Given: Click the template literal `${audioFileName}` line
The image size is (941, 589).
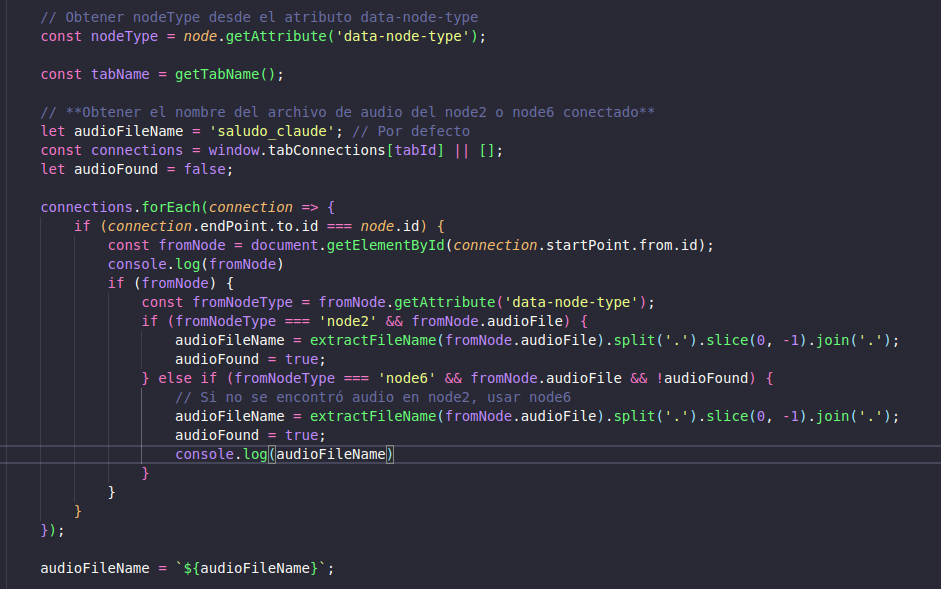Looking at the screenshot, I should coord(187,569).
